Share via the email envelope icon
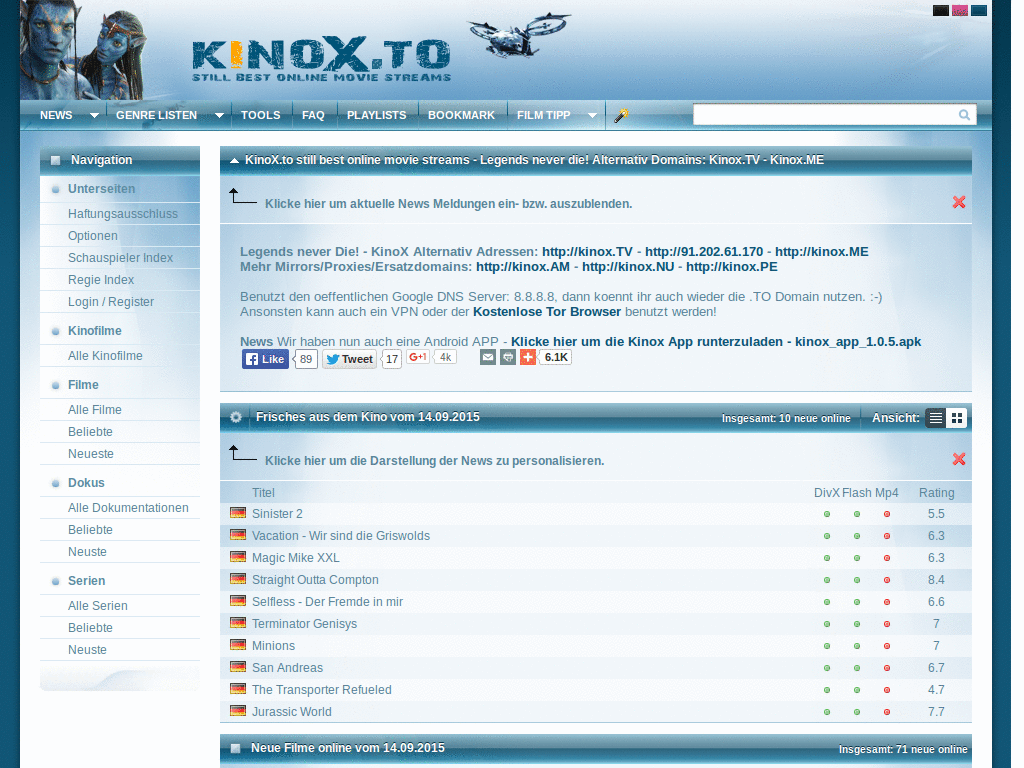 coord(488,357)
